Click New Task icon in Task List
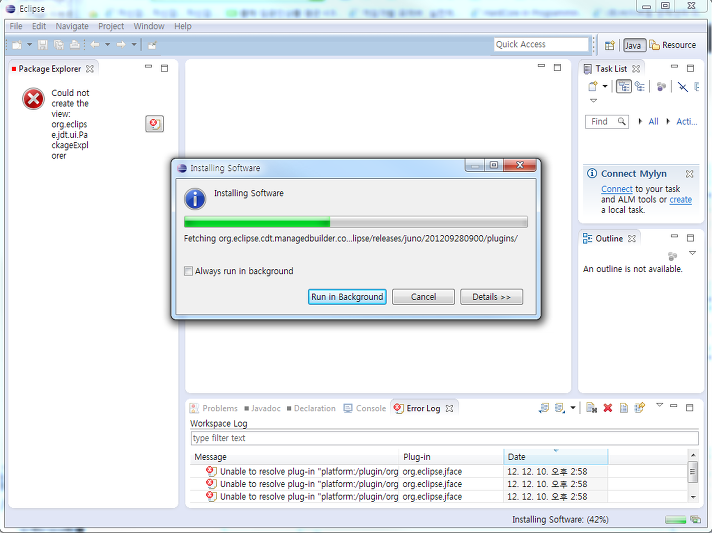 [x=593, y=86]
